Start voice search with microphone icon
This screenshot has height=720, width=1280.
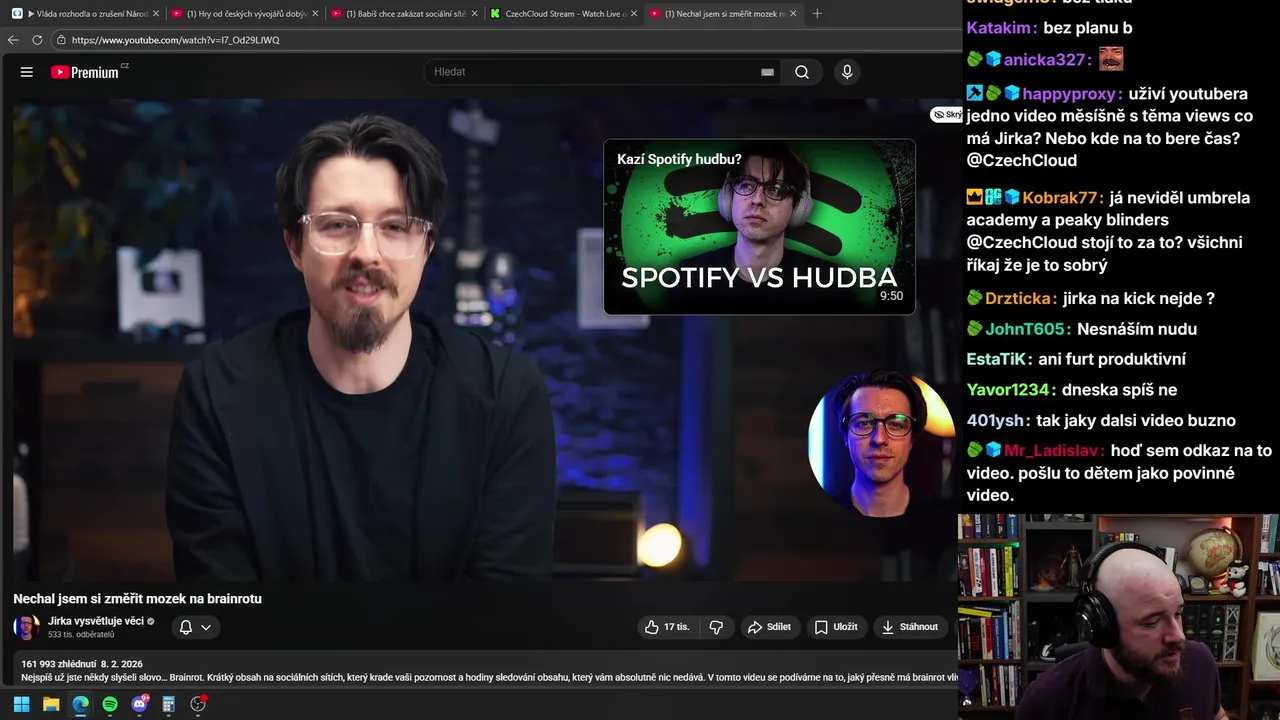coord(847,72)
